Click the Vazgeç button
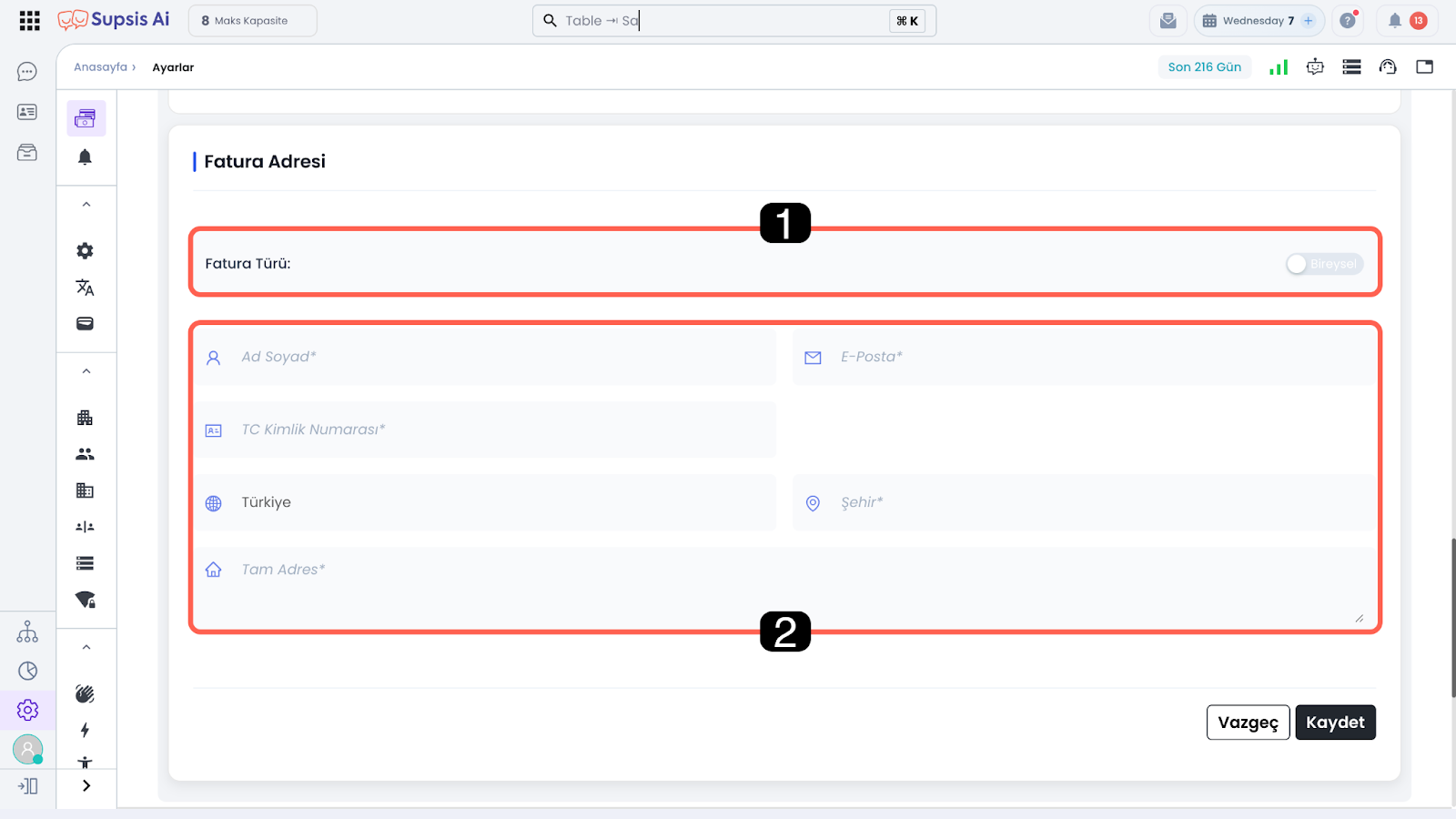This screenshot has width=1456, height=819. 1248,723
